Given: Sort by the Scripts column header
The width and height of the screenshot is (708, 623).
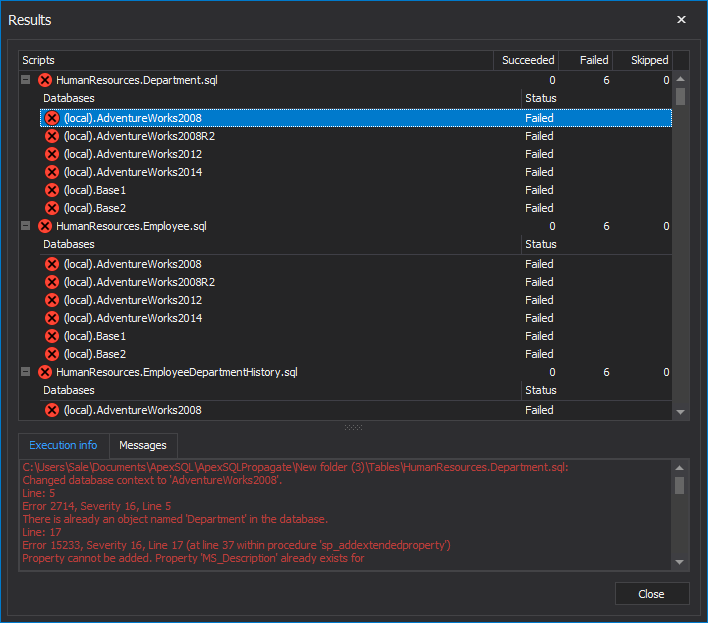Looking at the screenshot, I should tap(256, 60).
